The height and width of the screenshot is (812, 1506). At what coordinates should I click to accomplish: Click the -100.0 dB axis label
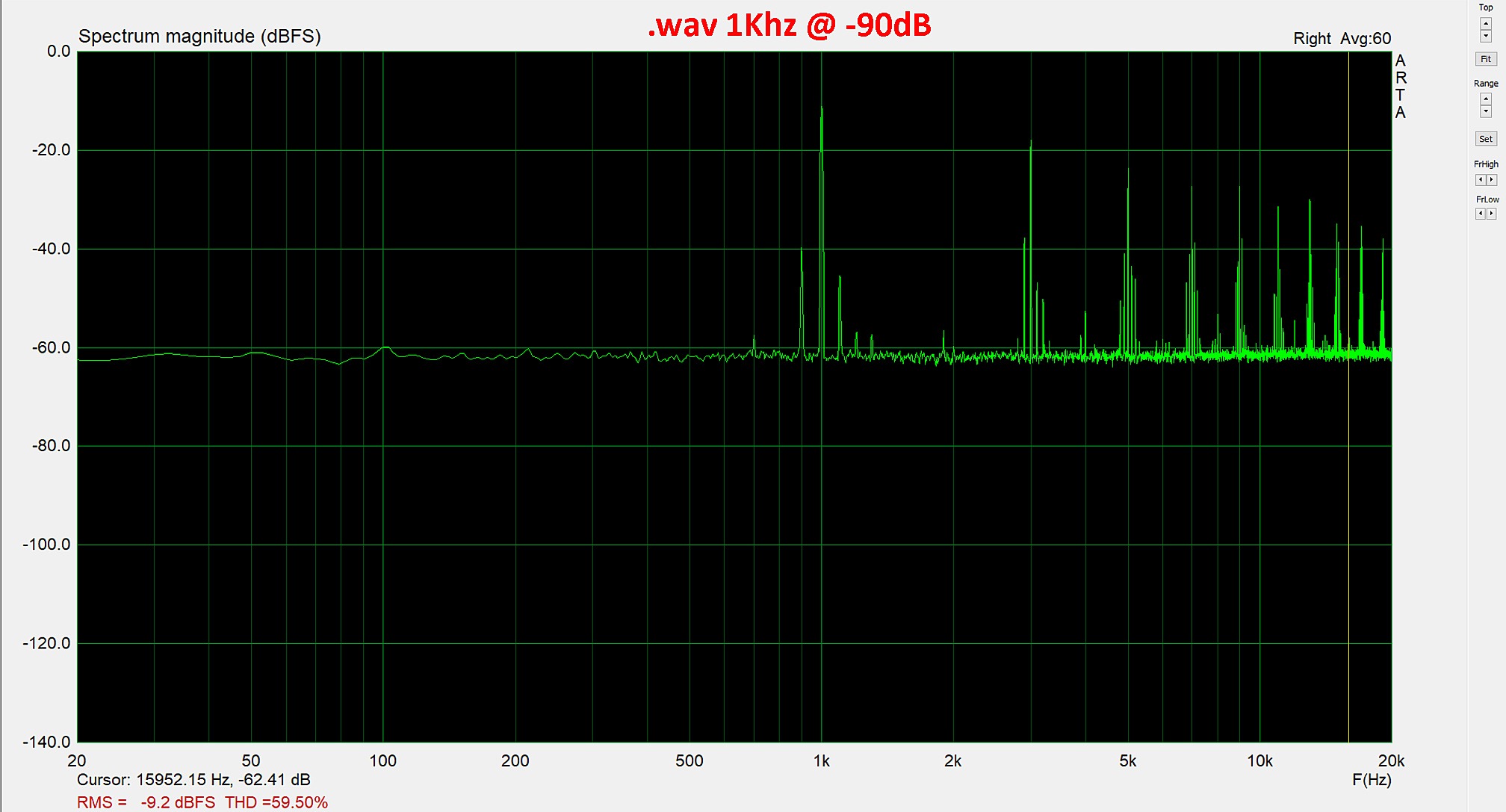tap(46, 545)
